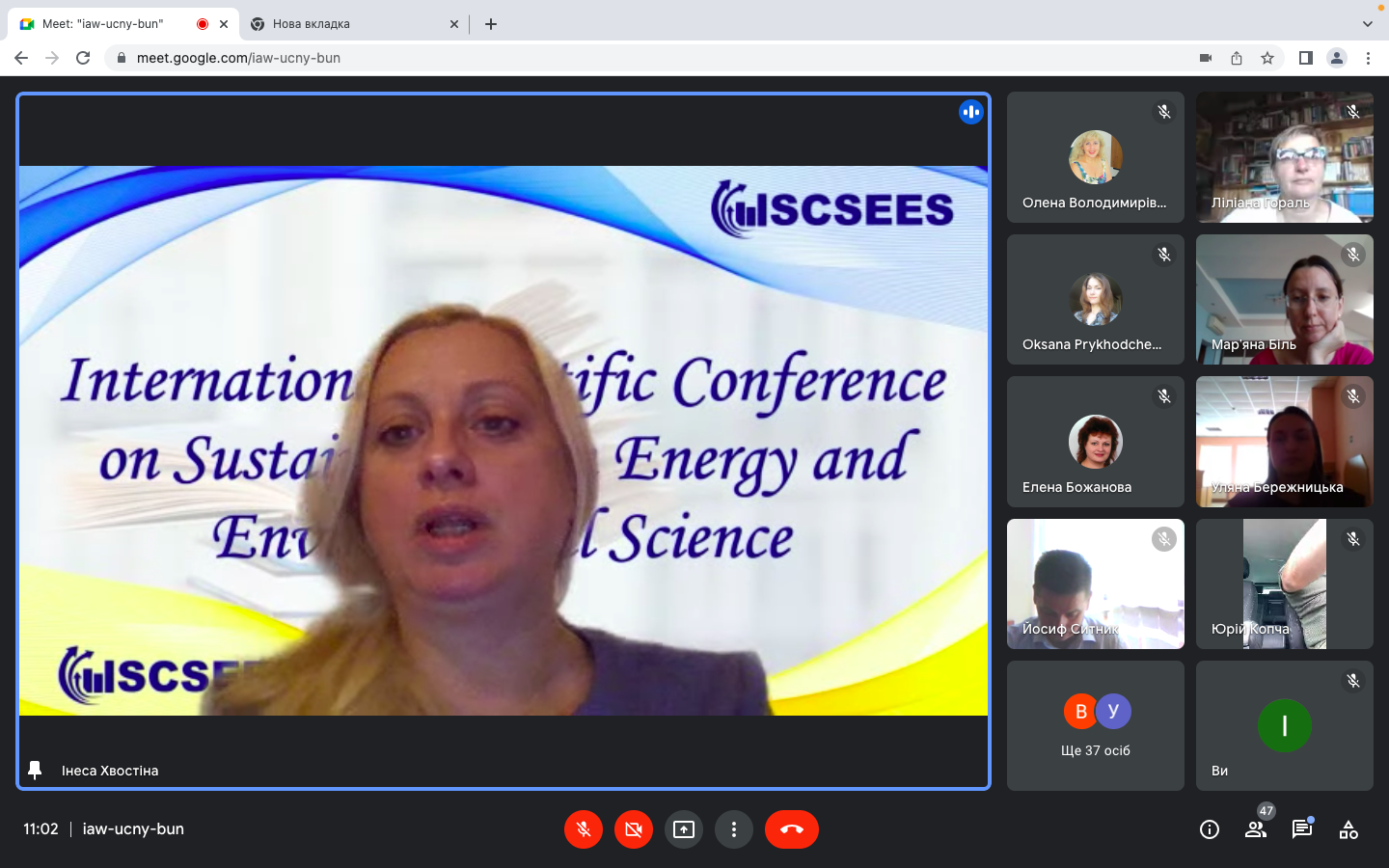The image size is (1389, 868).
Task: Bookmark this page with the star icon
Action: click(x=1267, y=58)
